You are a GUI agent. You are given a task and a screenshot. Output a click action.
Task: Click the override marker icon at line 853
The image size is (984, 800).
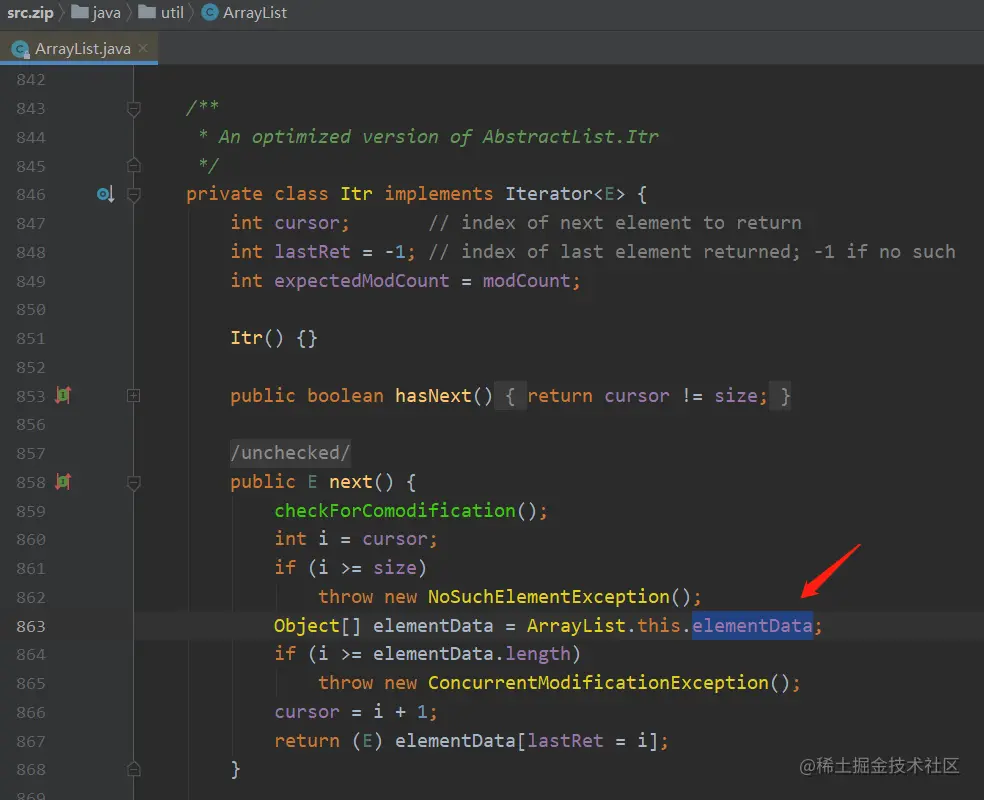coord(63,395)
